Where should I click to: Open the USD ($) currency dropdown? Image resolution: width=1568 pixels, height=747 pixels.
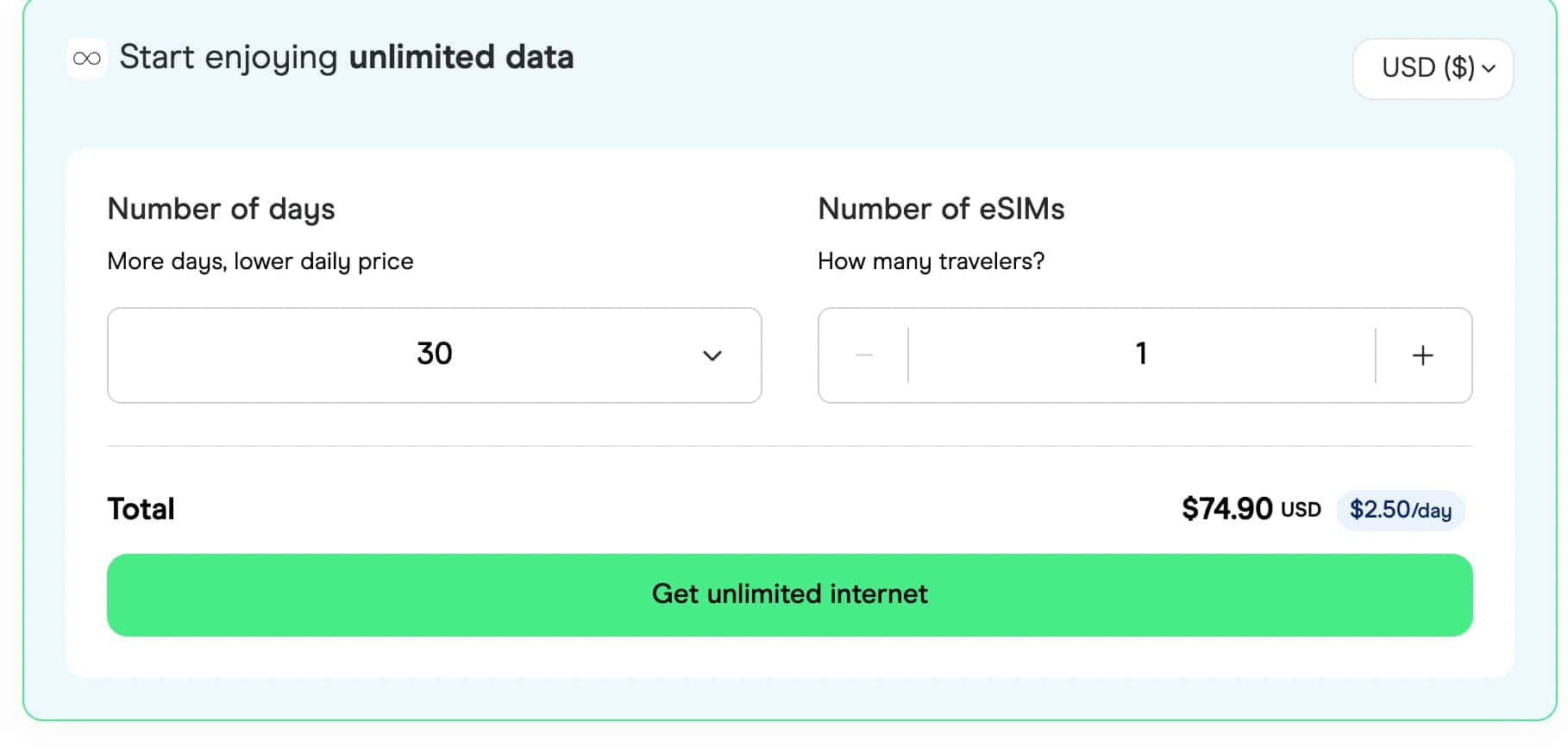(x=1432, y=68)
